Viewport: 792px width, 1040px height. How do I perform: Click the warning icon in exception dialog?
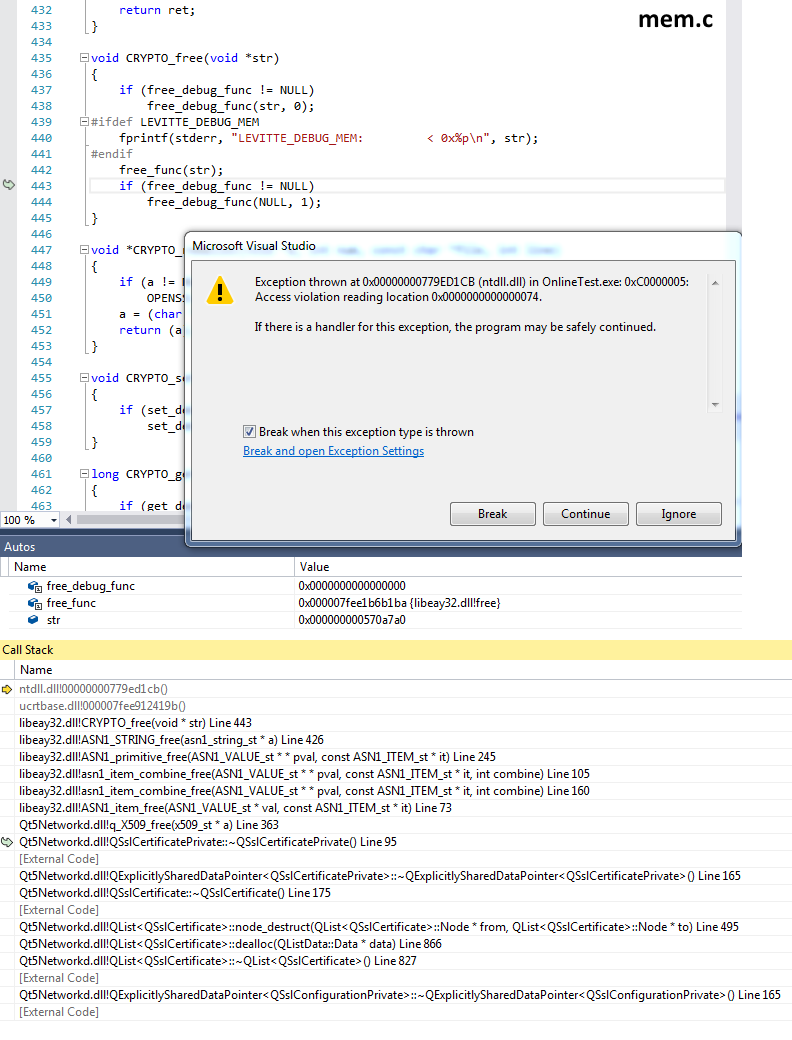tap(220, 291)
